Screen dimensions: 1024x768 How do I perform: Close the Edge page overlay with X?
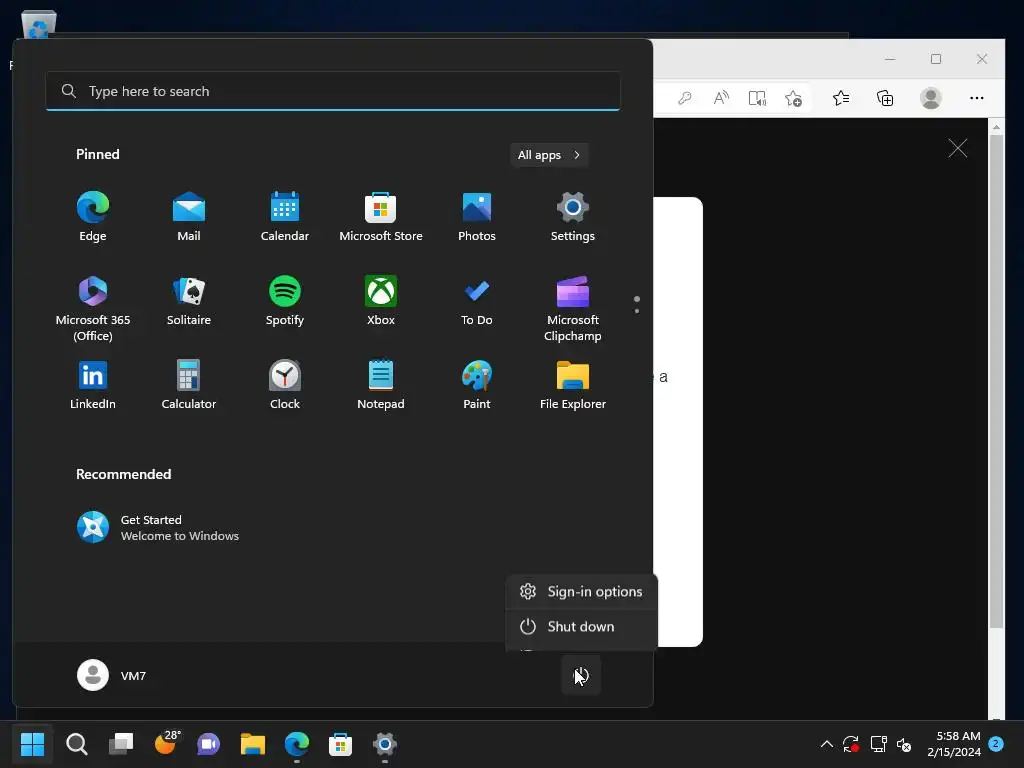click(958, 148)
